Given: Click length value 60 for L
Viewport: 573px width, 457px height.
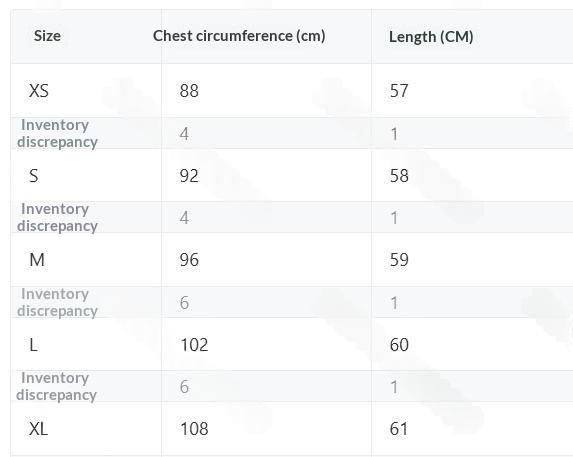Looking at the screenshot, I should click(x=399, y=345).
